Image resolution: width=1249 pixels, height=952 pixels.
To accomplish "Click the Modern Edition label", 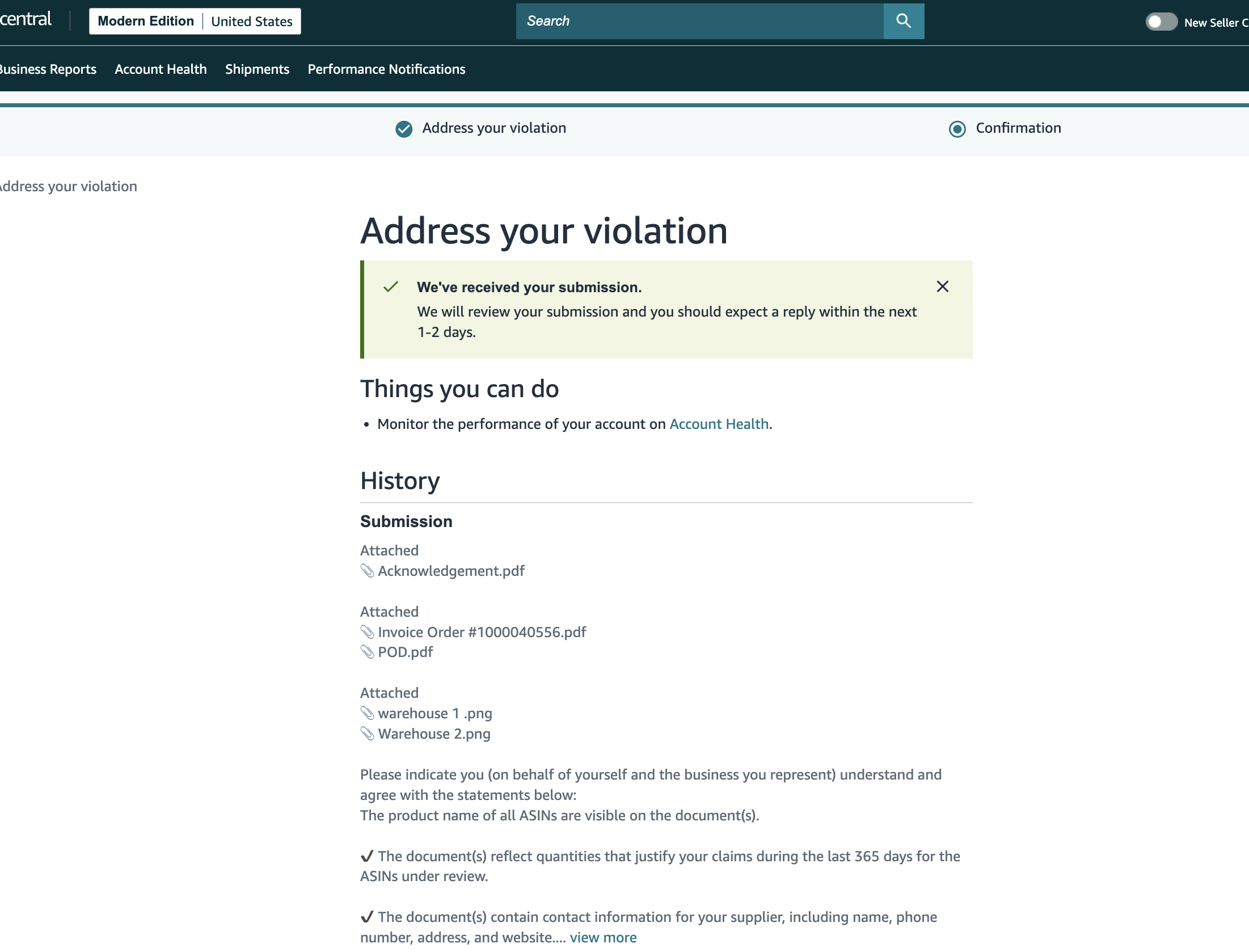I will (x=146, y=21).
